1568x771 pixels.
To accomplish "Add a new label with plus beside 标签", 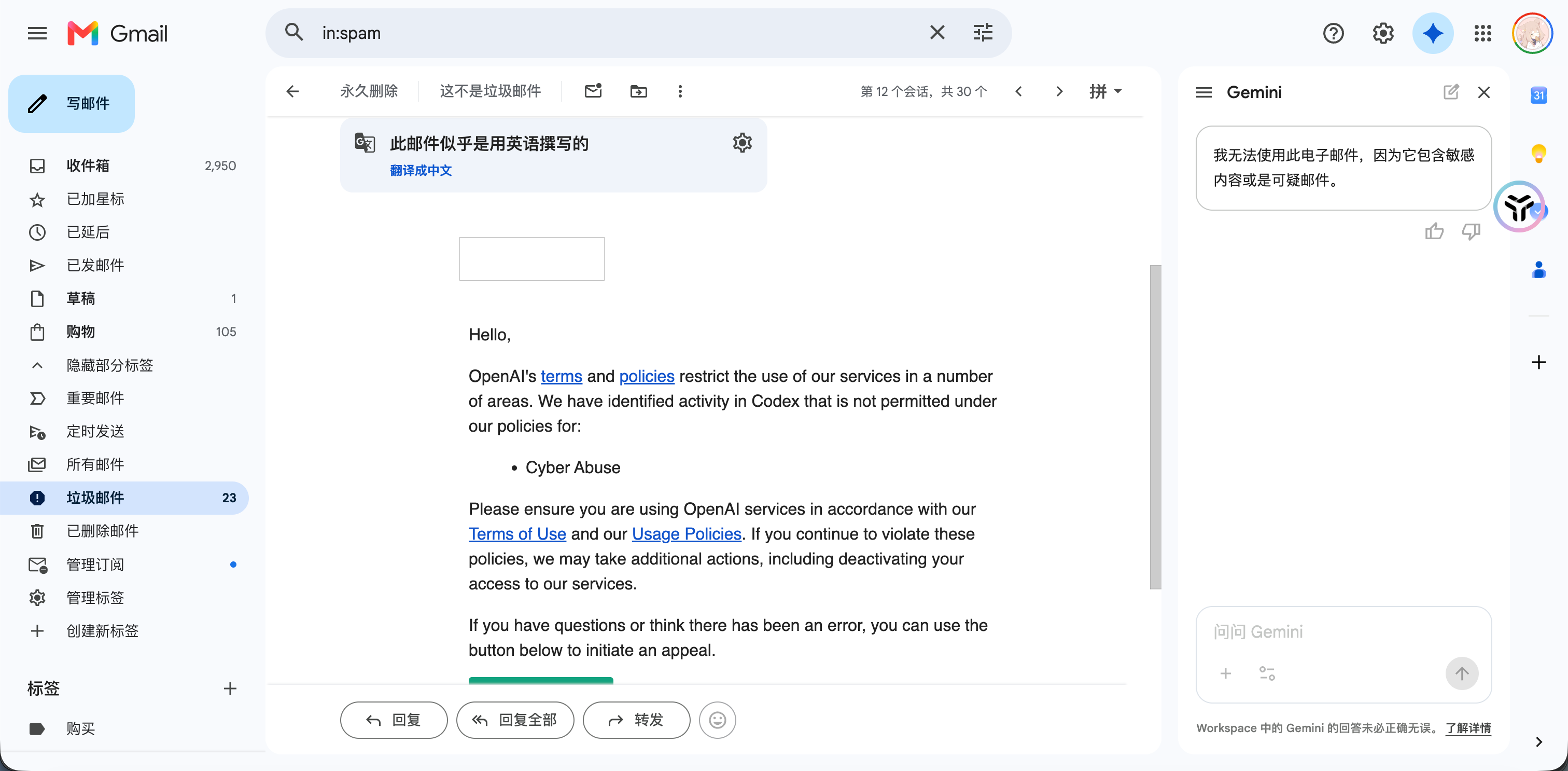I will (230, 689).
